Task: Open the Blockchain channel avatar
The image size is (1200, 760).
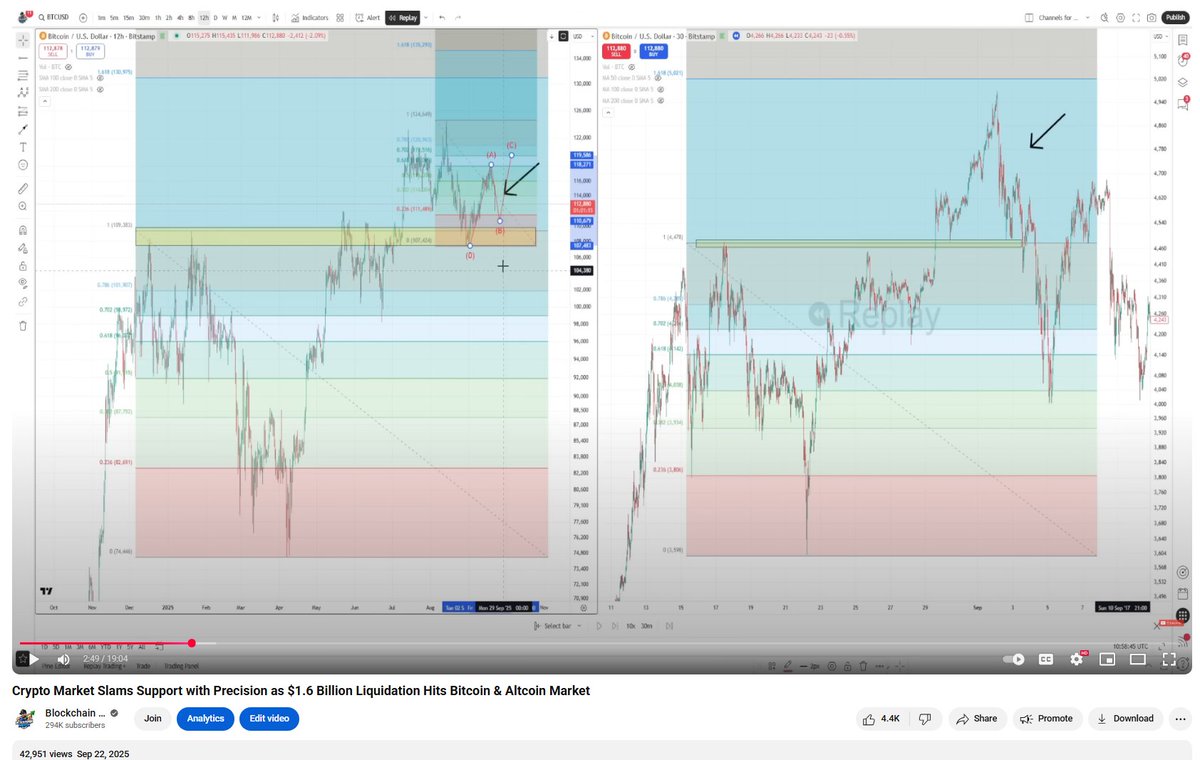Action: (25, 718)
